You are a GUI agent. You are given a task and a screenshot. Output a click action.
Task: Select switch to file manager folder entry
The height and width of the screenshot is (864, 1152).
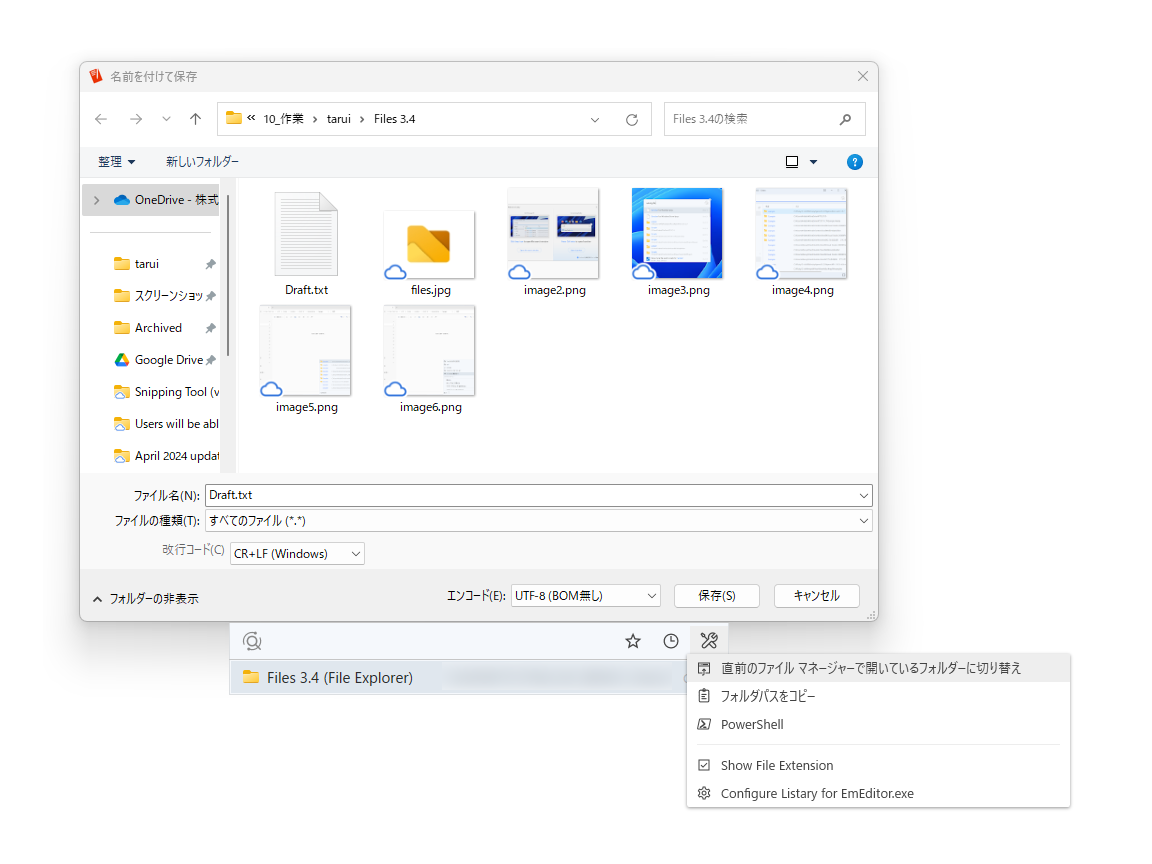878,668
